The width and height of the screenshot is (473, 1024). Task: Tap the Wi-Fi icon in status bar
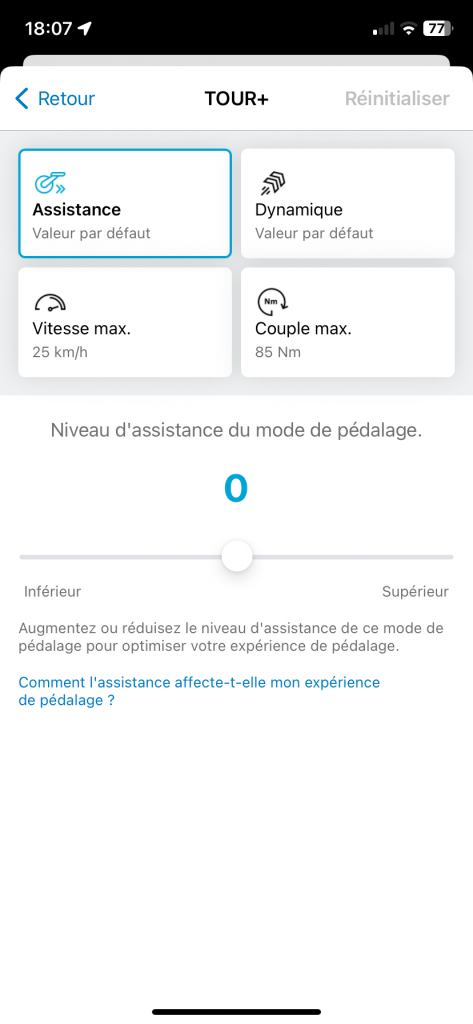point(409,29)
